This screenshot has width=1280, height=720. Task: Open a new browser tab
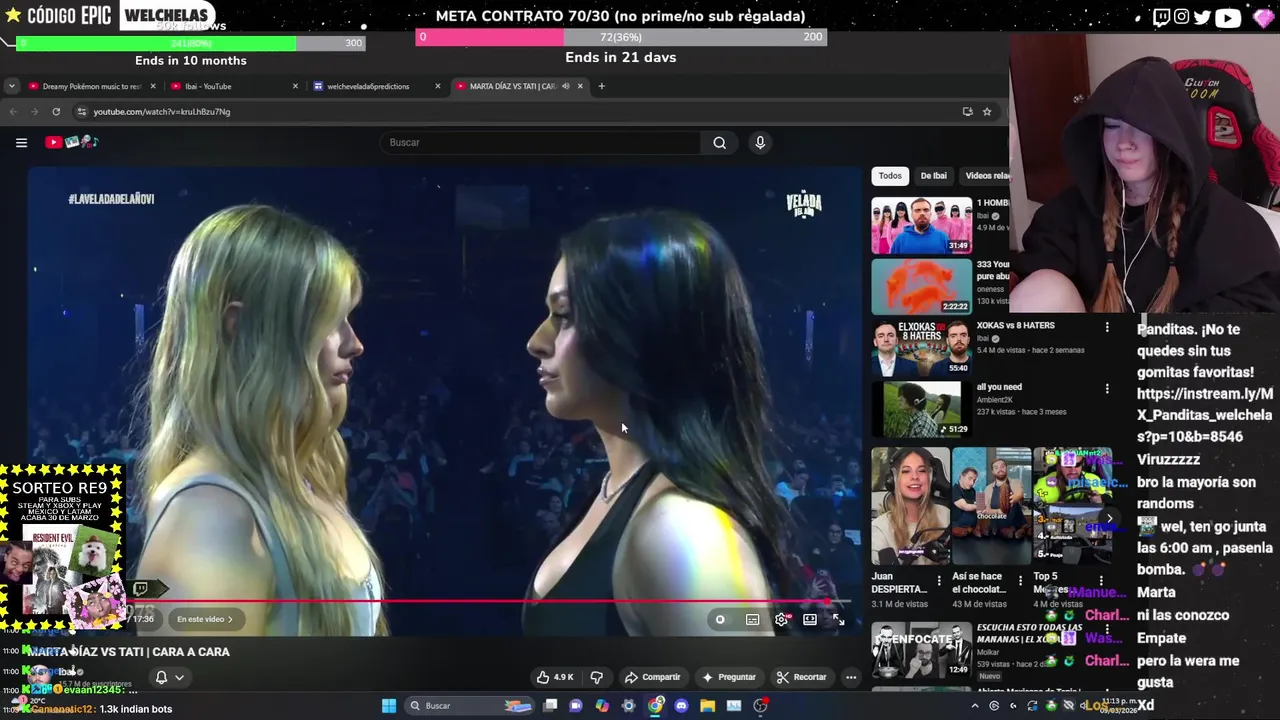(x=601, y=86)
